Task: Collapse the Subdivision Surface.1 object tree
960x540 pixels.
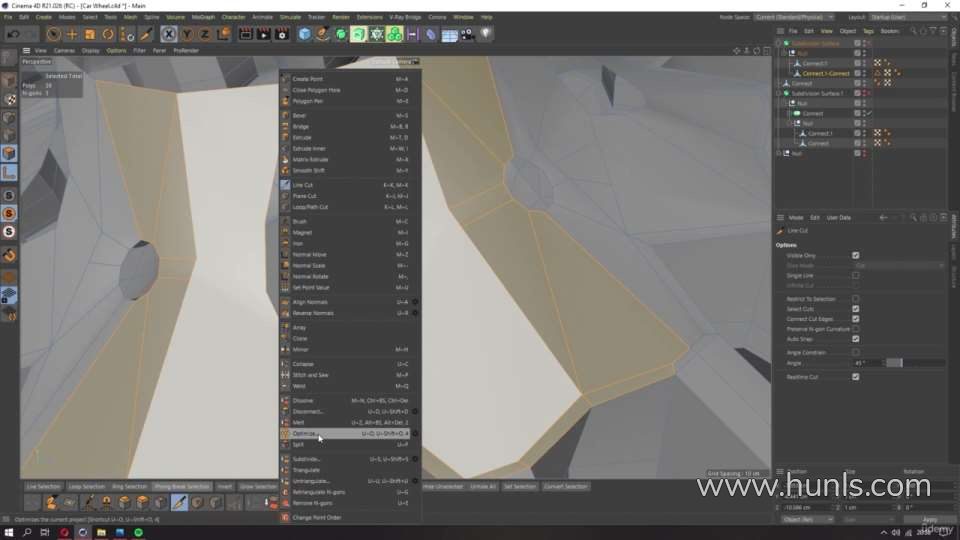Action: click(780, 93)
